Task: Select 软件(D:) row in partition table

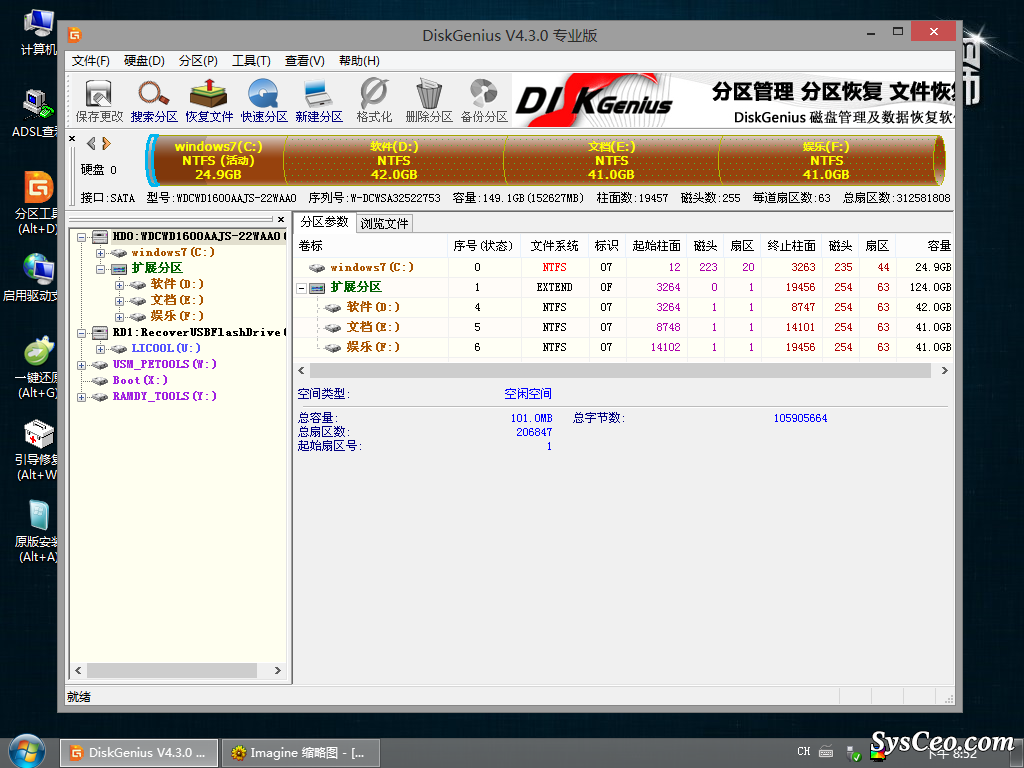Action: 622,307
